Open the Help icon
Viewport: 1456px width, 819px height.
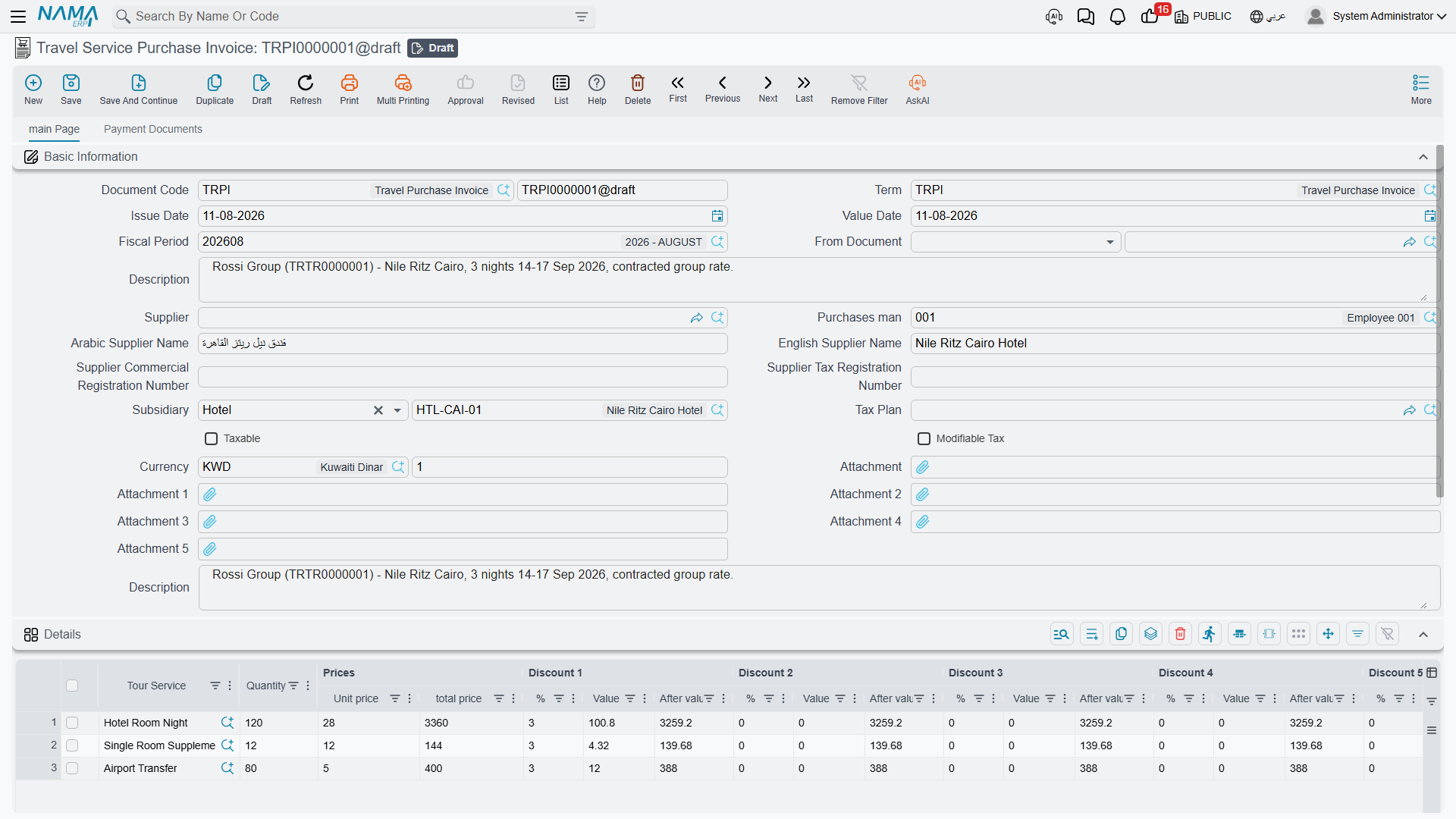[x=597, y=89]
